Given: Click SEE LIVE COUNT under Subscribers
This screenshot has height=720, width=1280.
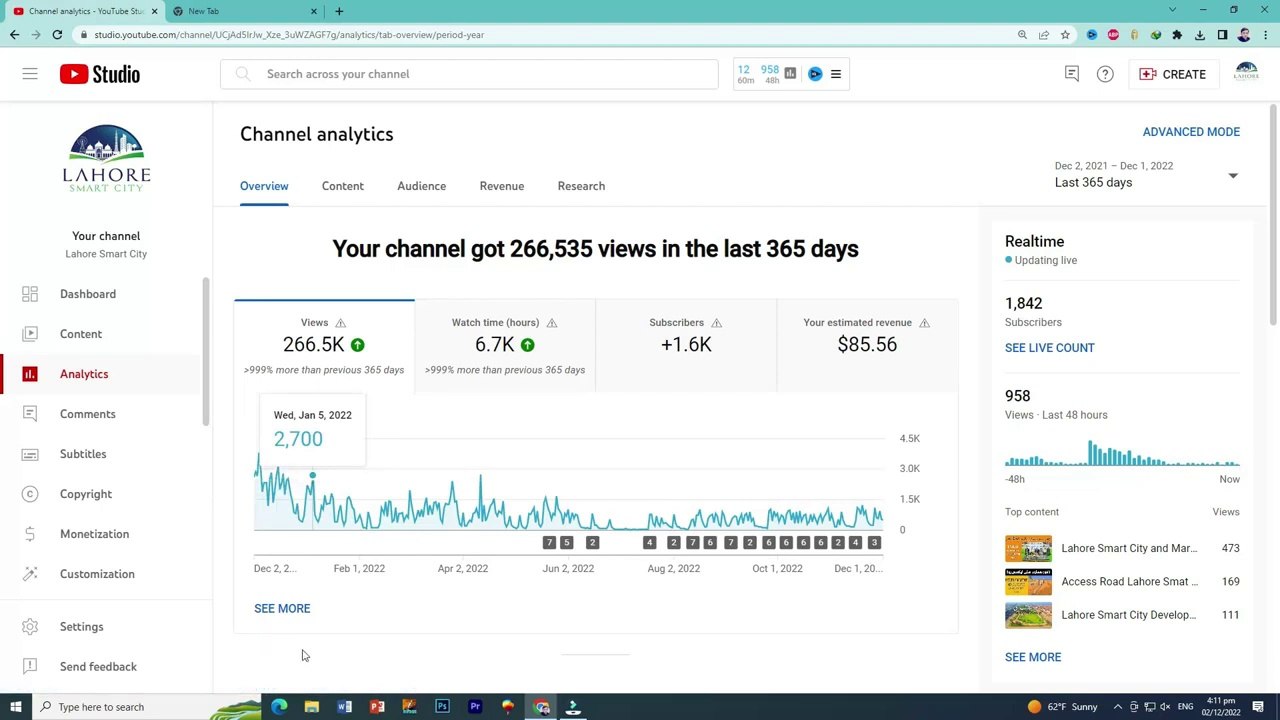Looking at the screenshot, I should coord(1050,348).
